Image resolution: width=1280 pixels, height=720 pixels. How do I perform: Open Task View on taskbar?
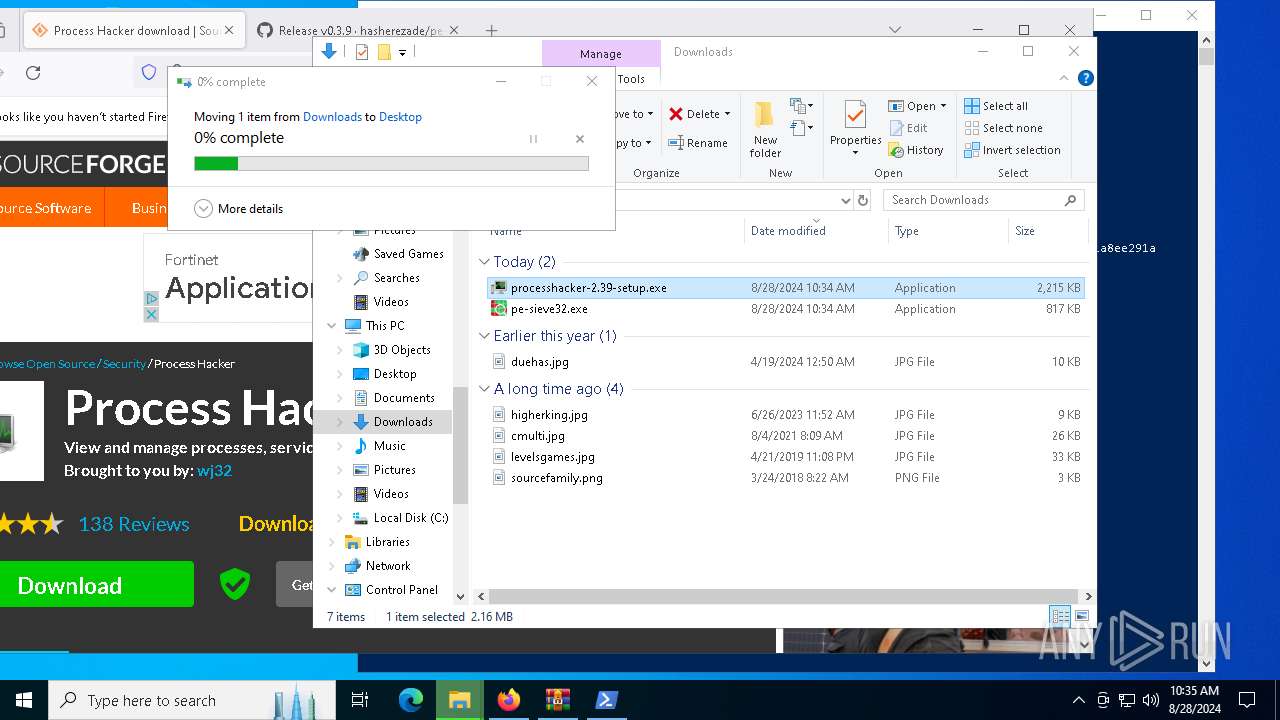[x=360, y=700]
